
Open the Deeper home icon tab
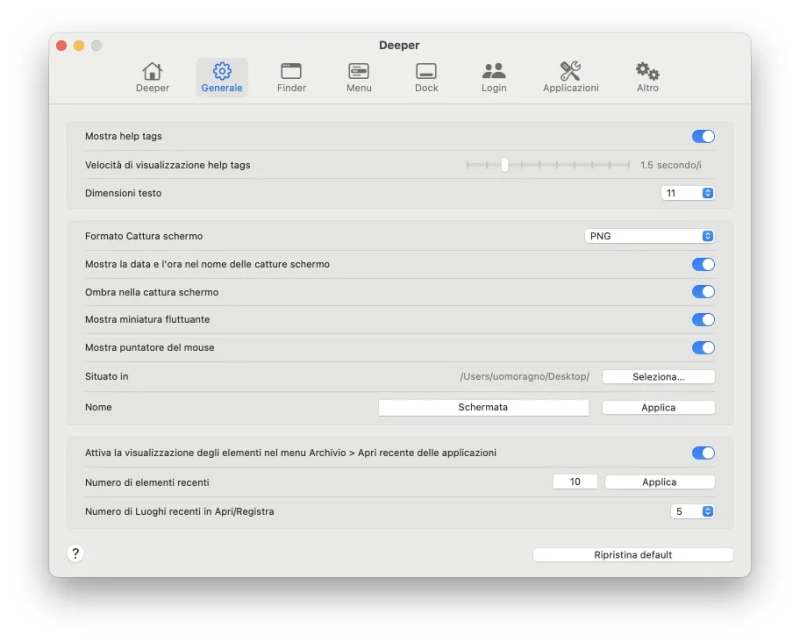point(152,72)
